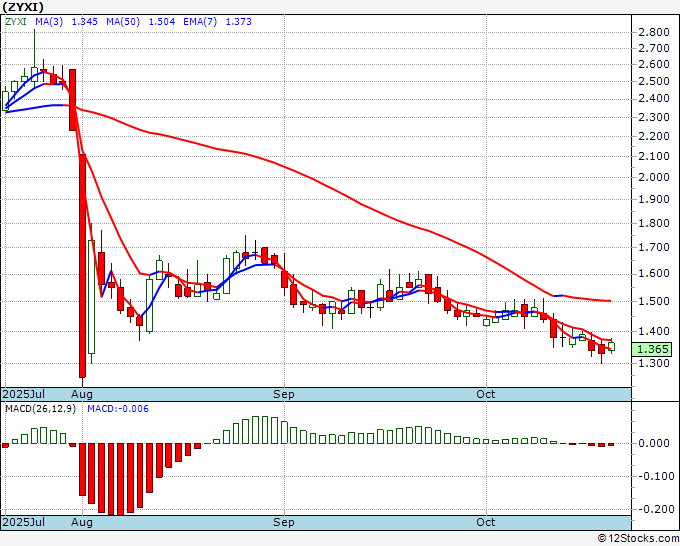Click the 2025Jul label on MACD timeline
680x546 pixels.
[24, 522]
